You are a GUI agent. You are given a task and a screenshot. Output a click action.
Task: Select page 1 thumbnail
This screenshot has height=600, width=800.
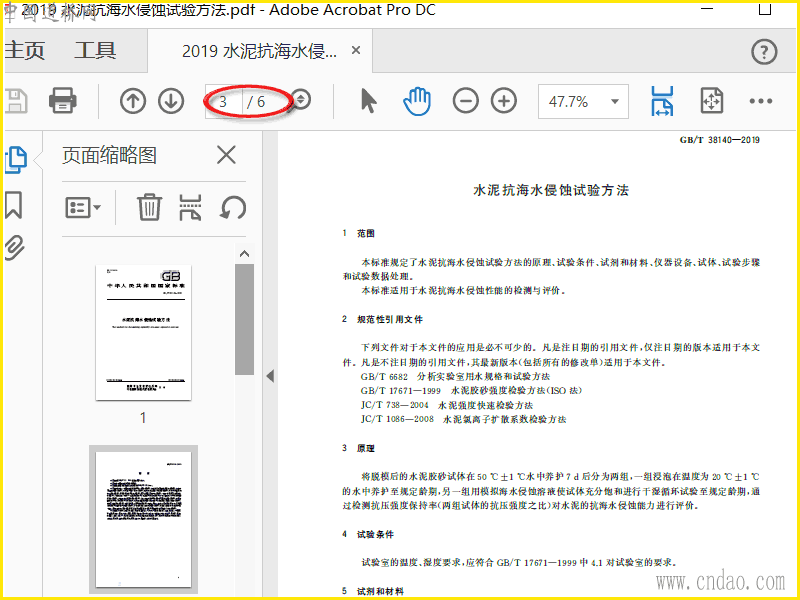(x=143, y=333)
